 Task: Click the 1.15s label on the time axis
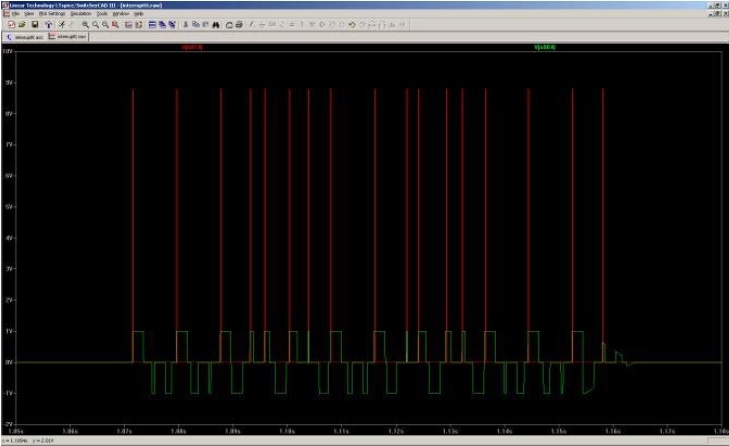coord(558,432)
